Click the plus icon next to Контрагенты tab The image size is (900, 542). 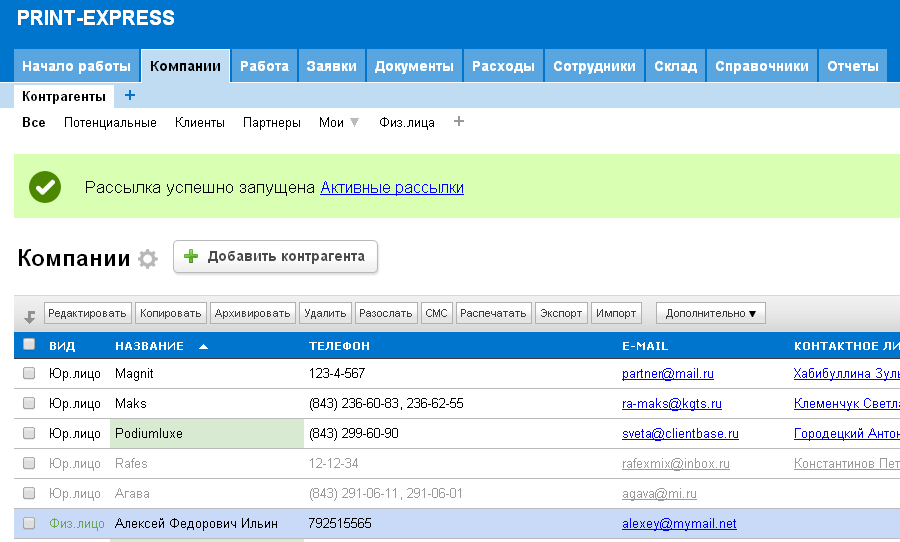point(130,96)
